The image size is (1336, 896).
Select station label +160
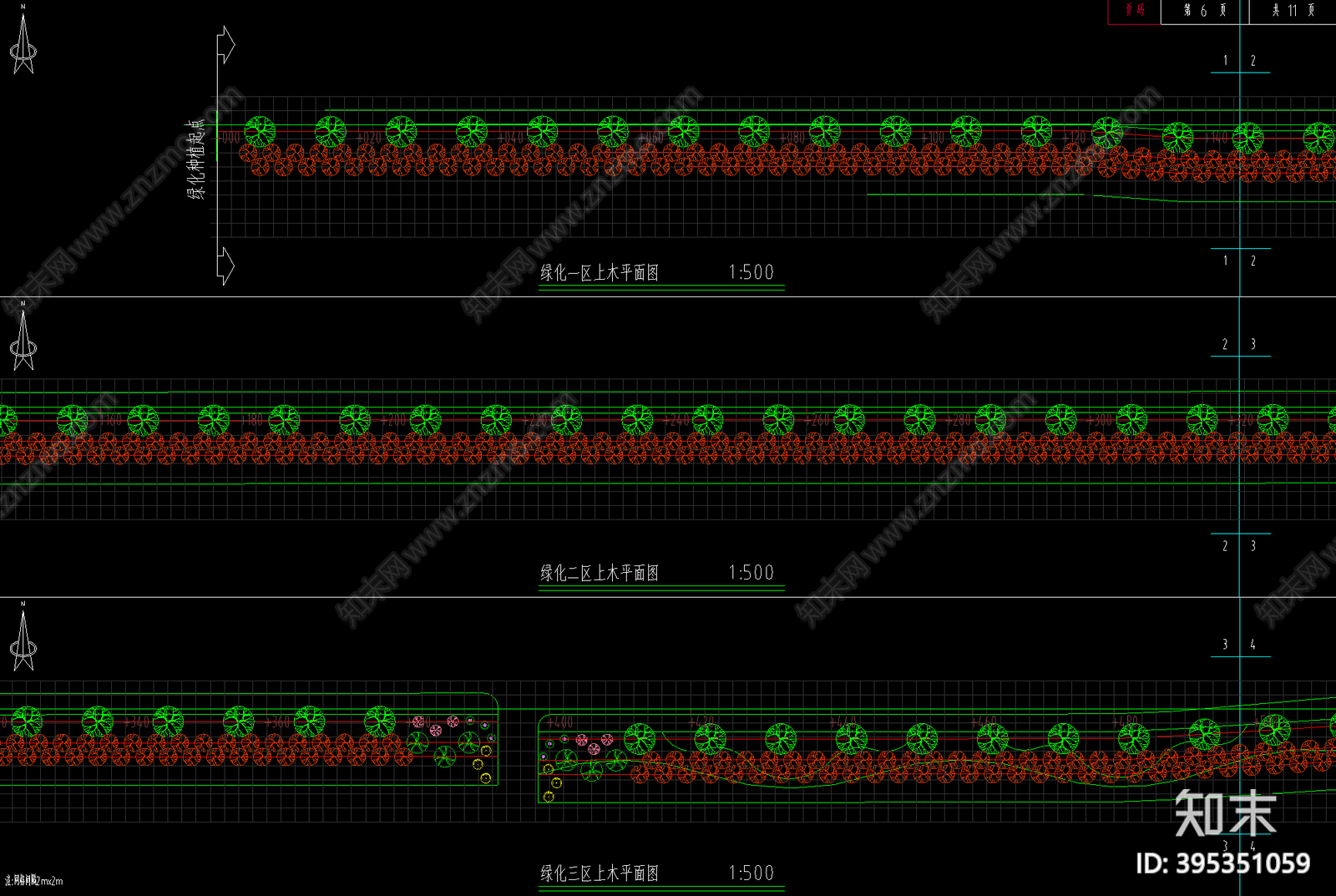tap(111, 420)
